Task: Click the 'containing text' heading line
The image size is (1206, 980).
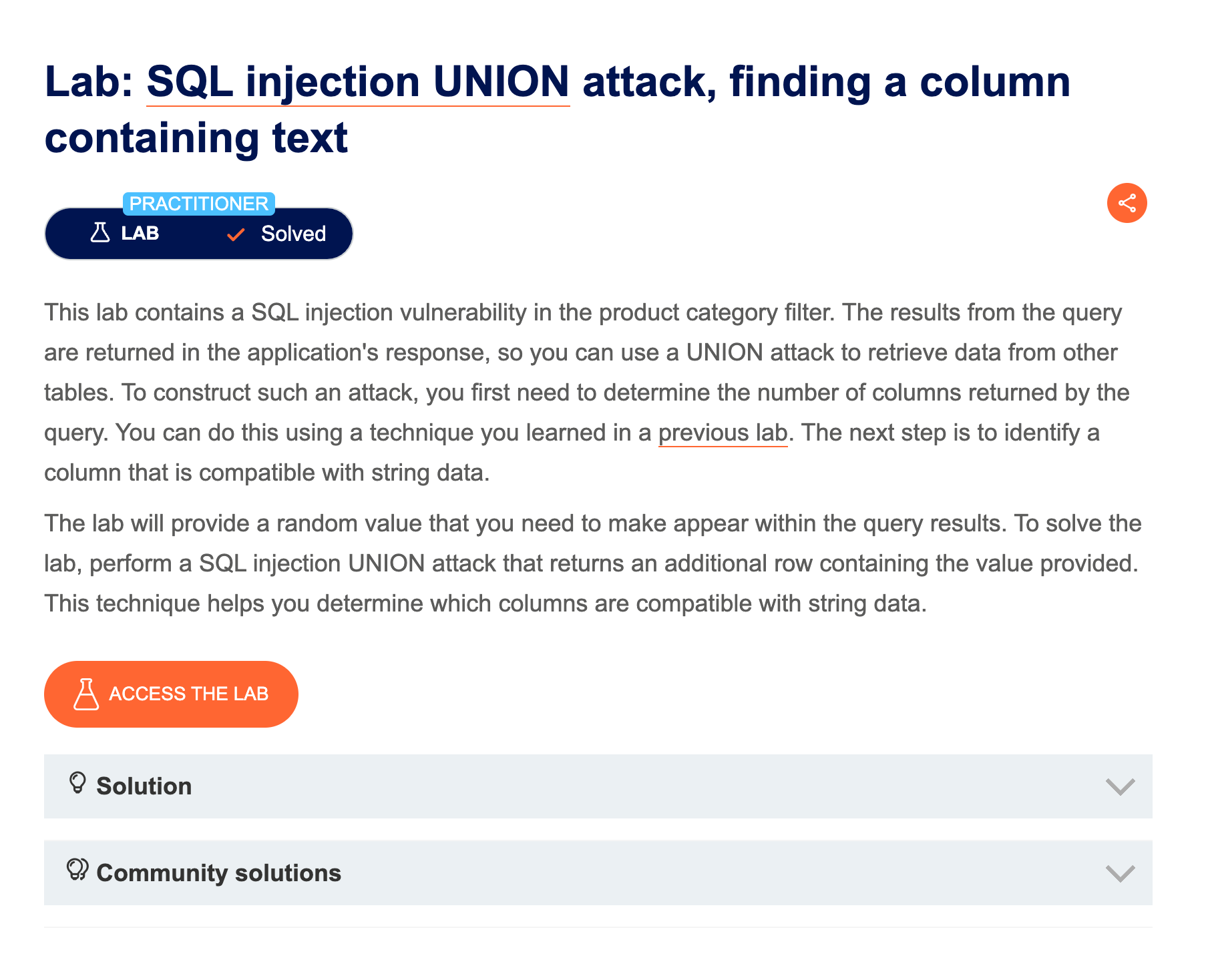Action: [x=196, y=138]
